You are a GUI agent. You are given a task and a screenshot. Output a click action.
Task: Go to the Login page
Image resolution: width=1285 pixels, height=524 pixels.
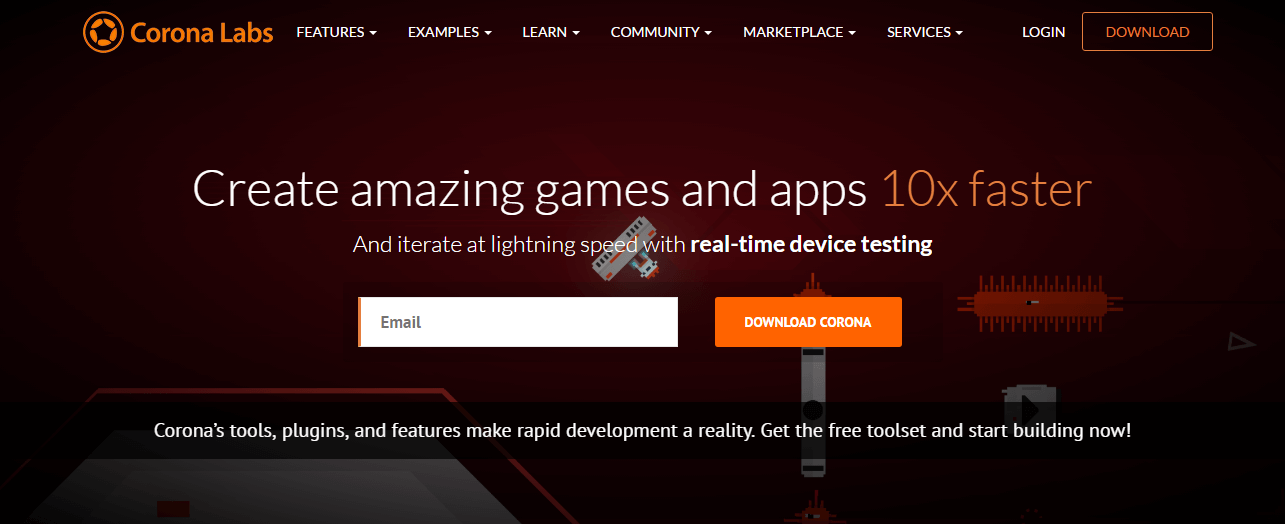pyautogui.click(x=1043, y=32)
